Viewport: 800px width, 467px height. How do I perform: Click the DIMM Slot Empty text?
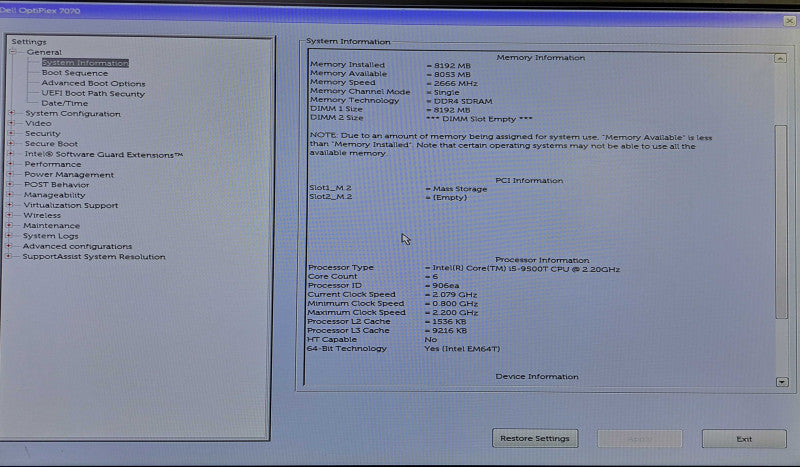(480, 118)
